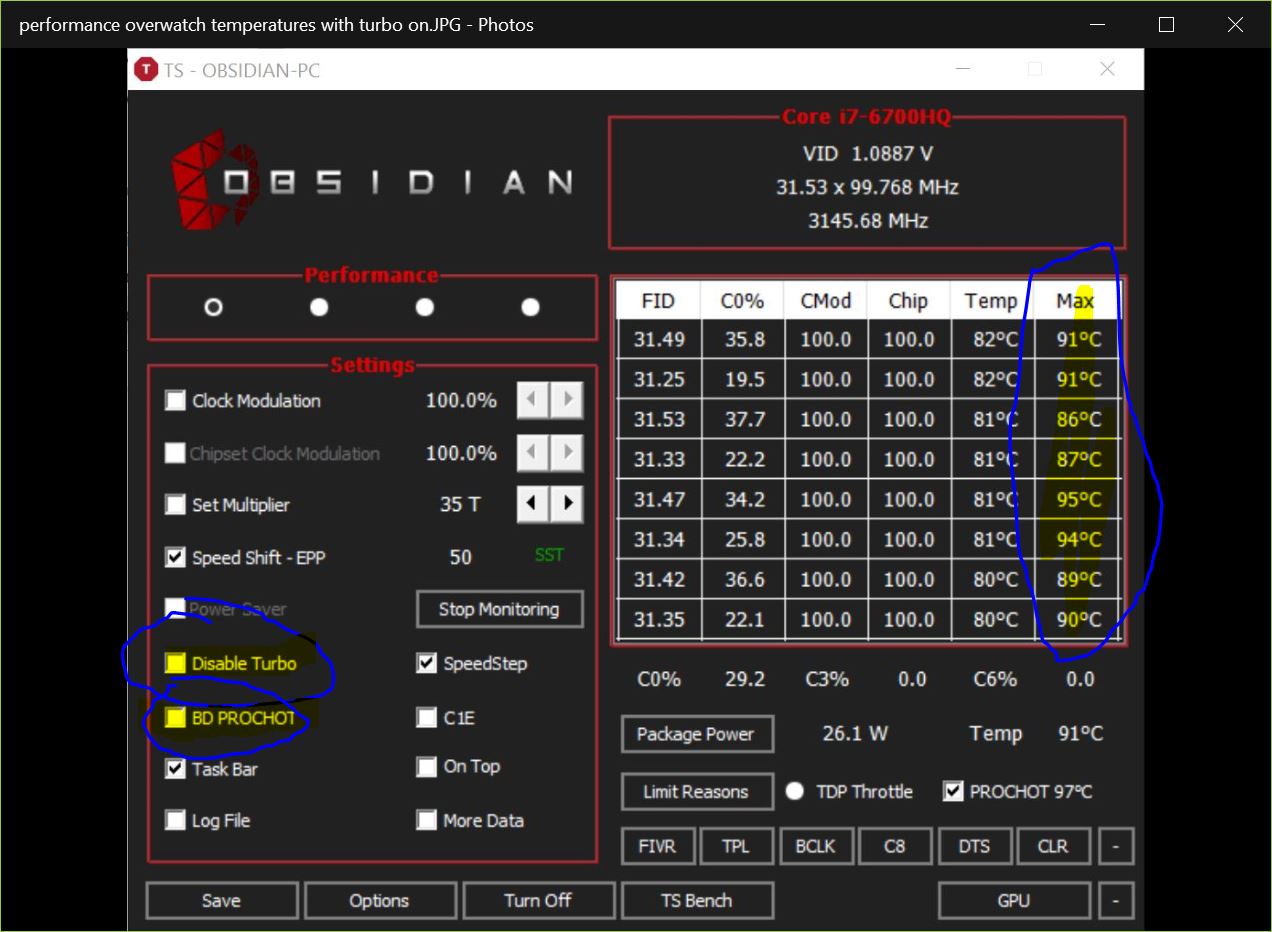Click the Temp column header
Screen dimensions: 1272x932
point(992,301)
